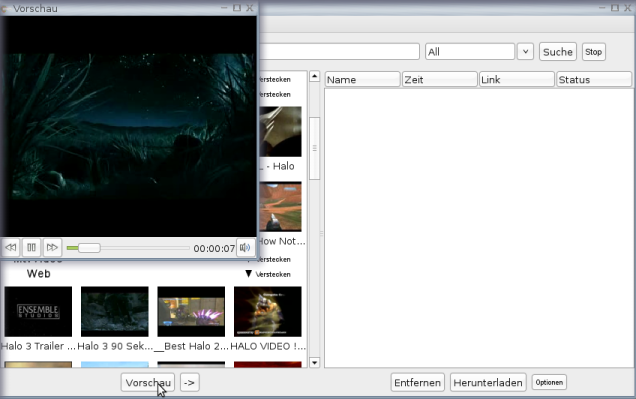Screen dimensions: 636x399
Task: Click the preview seek slider handle
Action: coord(89,248)
